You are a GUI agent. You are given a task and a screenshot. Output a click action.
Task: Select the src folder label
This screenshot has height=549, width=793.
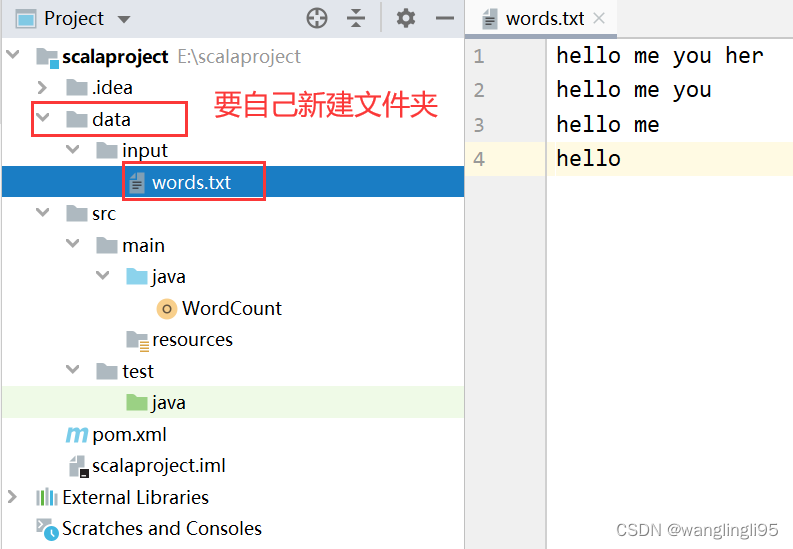tap(104, 214)
